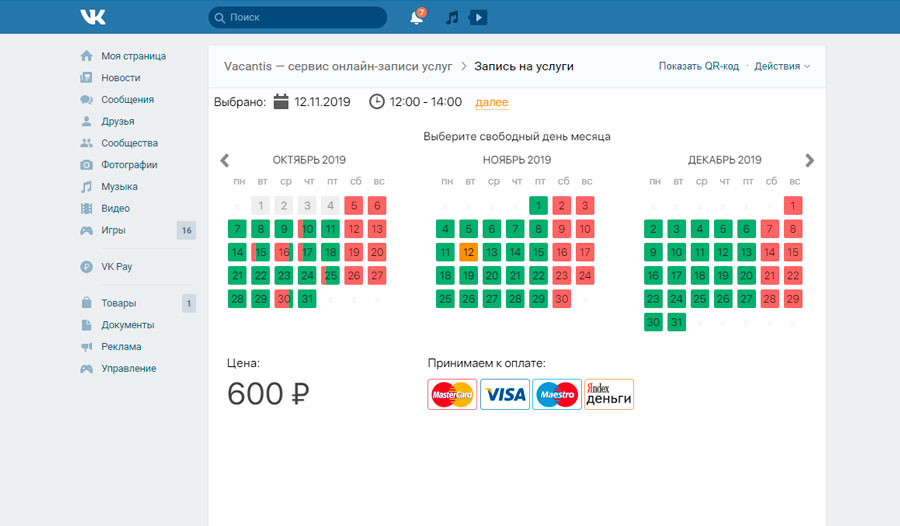The image size is (900, 526).
Task: Click the clock icon beside 12:00 - 14:00
Action: (377, 101)
